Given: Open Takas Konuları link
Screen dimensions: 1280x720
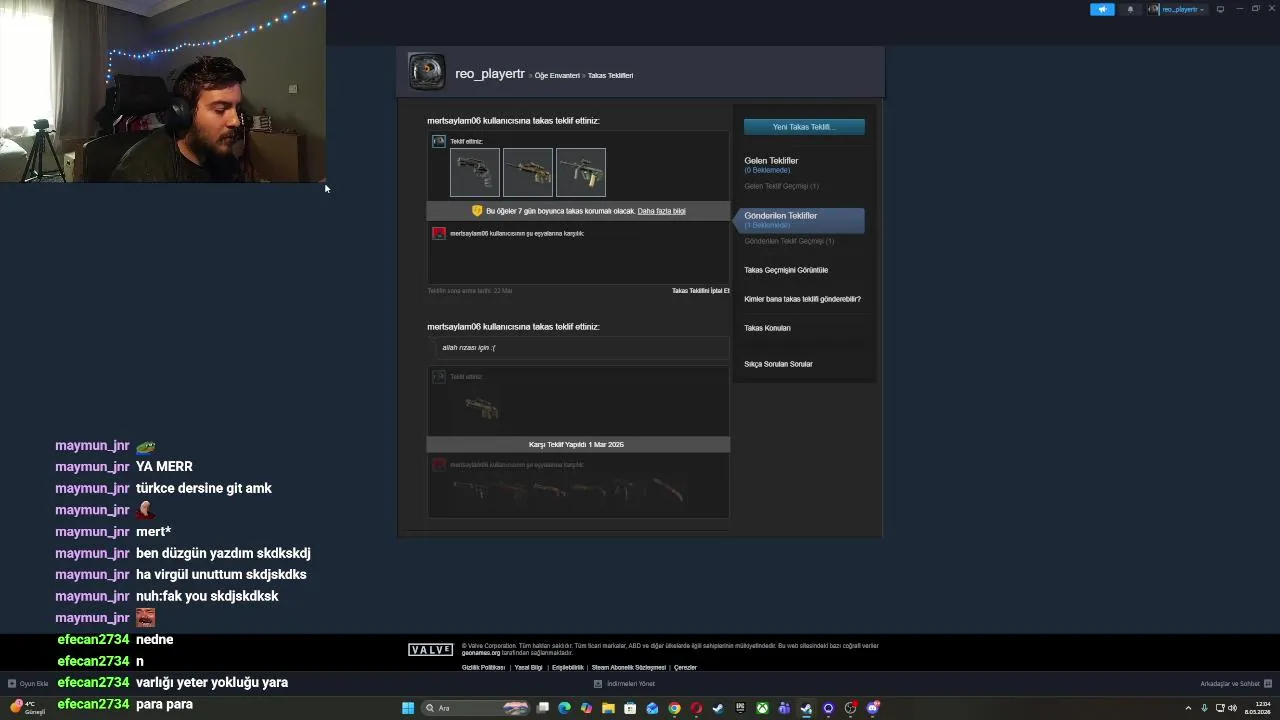Looking at the screenshot, I should [x=767, y=328].
